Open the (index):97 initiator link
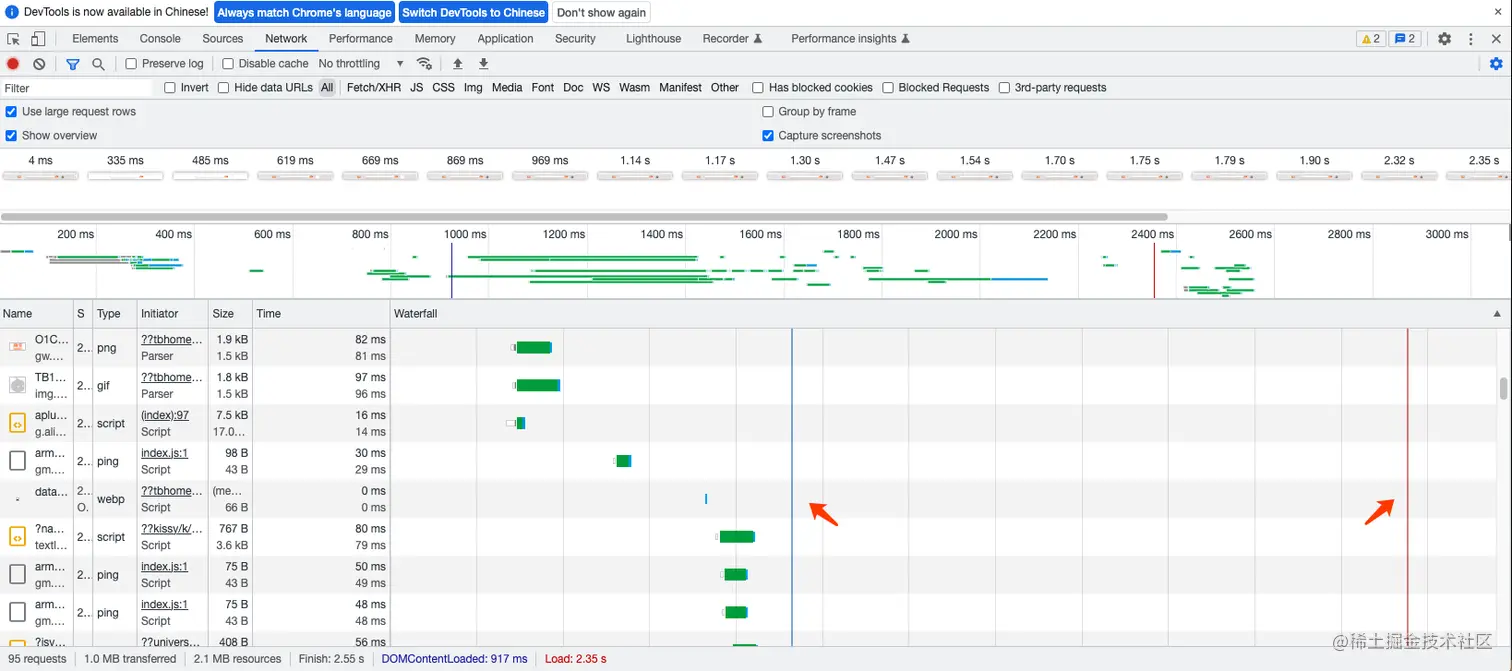Screen dimensions: 1512x671 [165, 415]
